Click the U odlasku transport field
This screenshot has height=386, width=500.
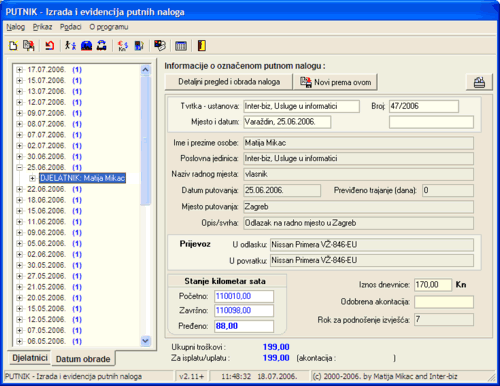(372, 245)
